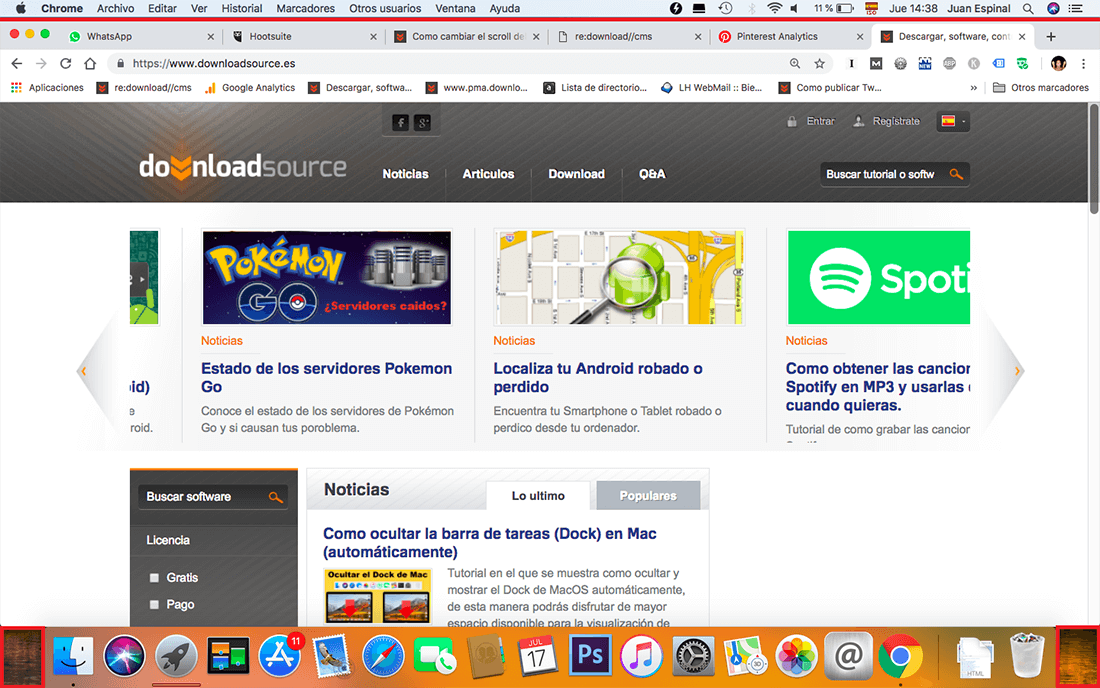Open the Articulos nav link
Viewport: 1100px width, 688px height.
coord(488,174)
